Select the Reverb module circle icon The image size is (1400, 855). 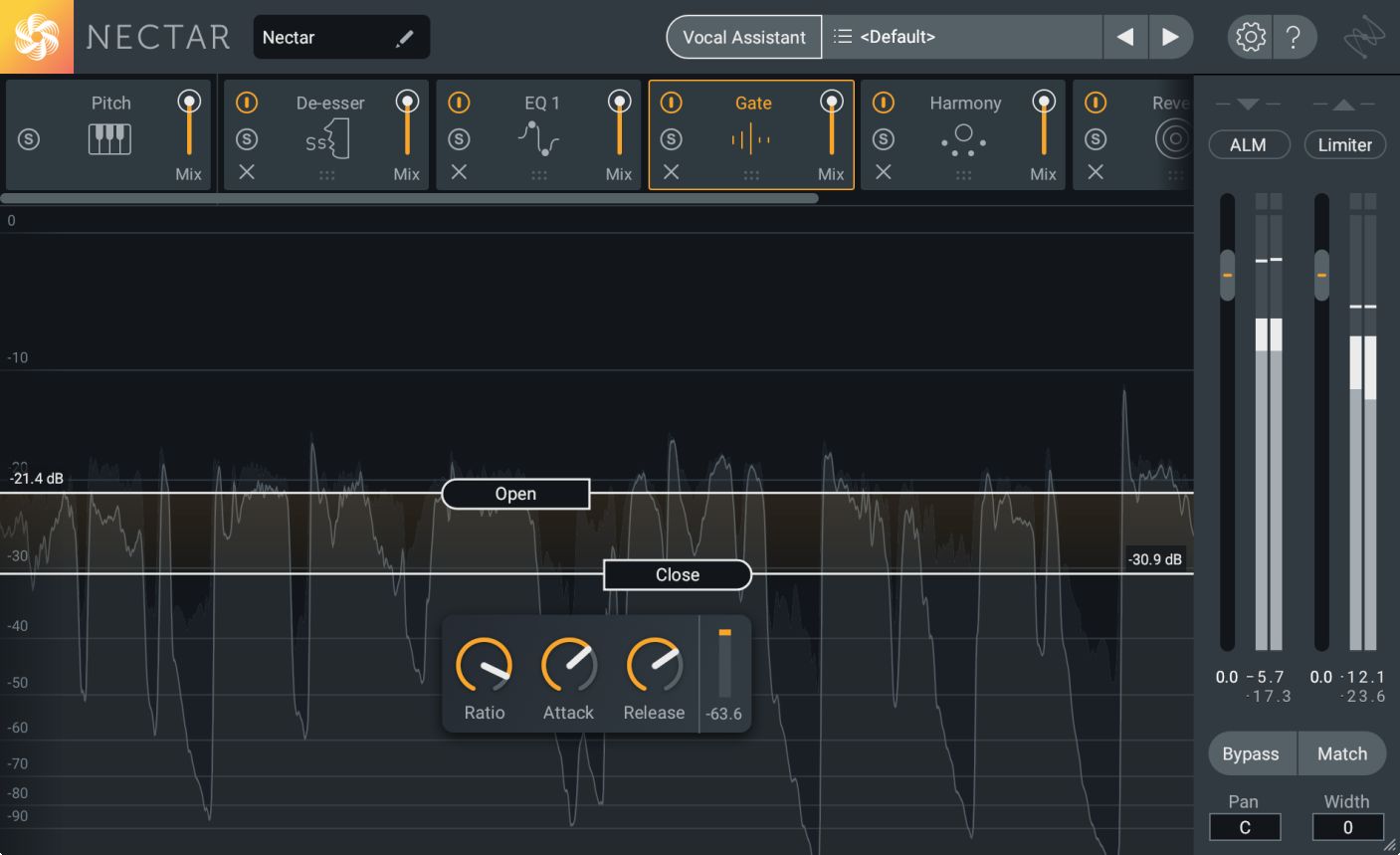[1174, 139]
